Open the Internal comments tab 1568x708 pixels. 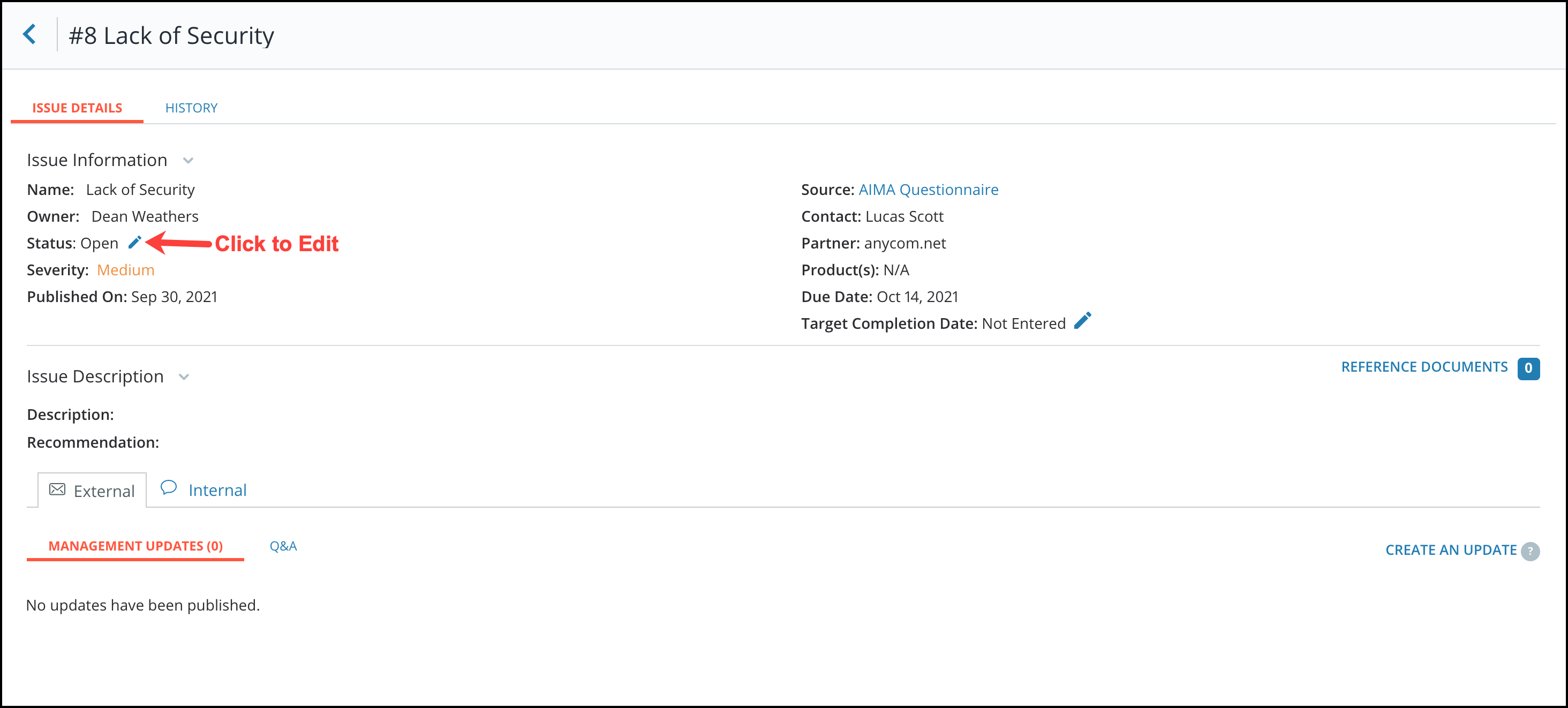[x=204, y=490]
